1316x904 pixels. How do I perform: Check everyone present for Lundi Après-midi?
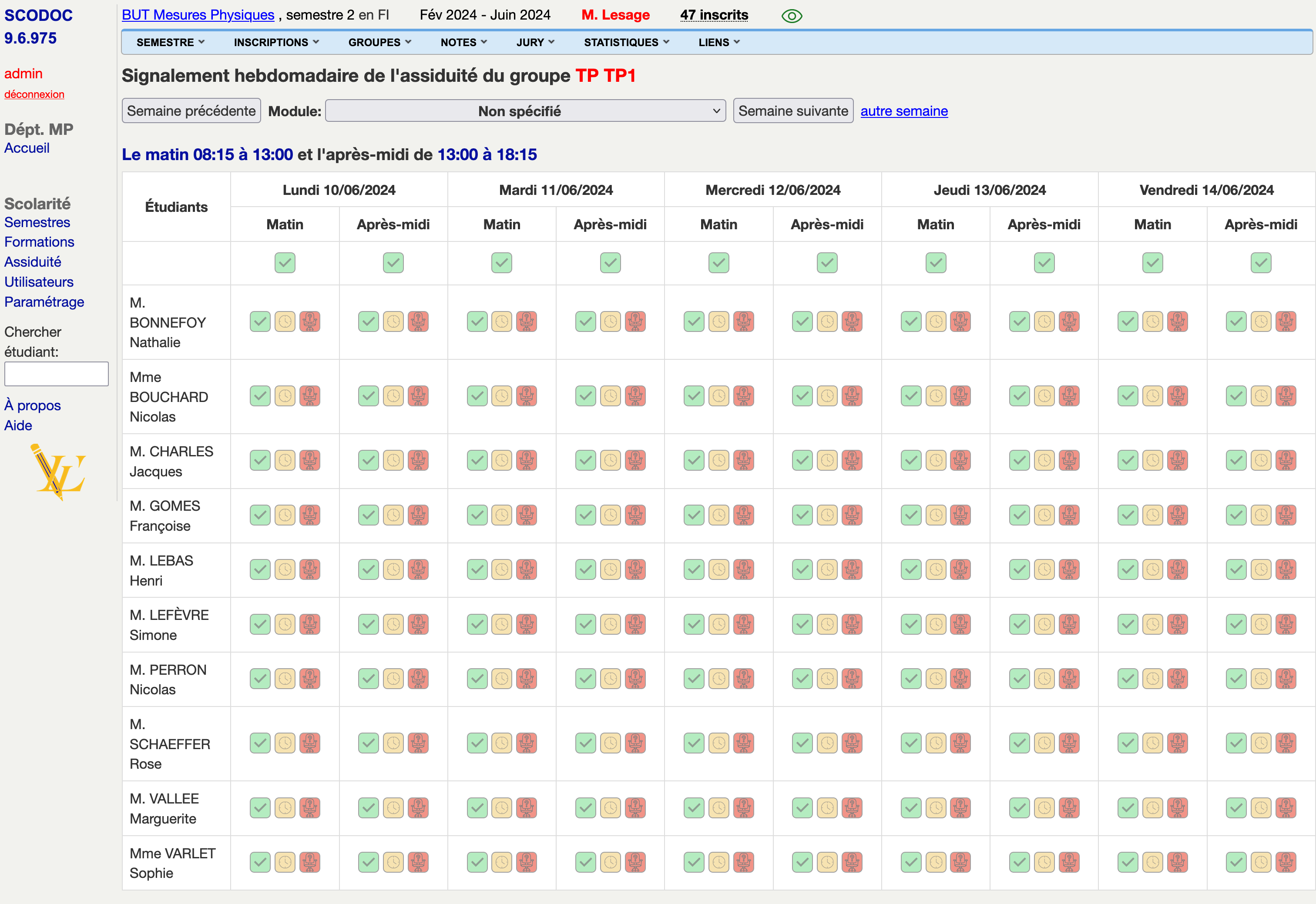[393, 263]
